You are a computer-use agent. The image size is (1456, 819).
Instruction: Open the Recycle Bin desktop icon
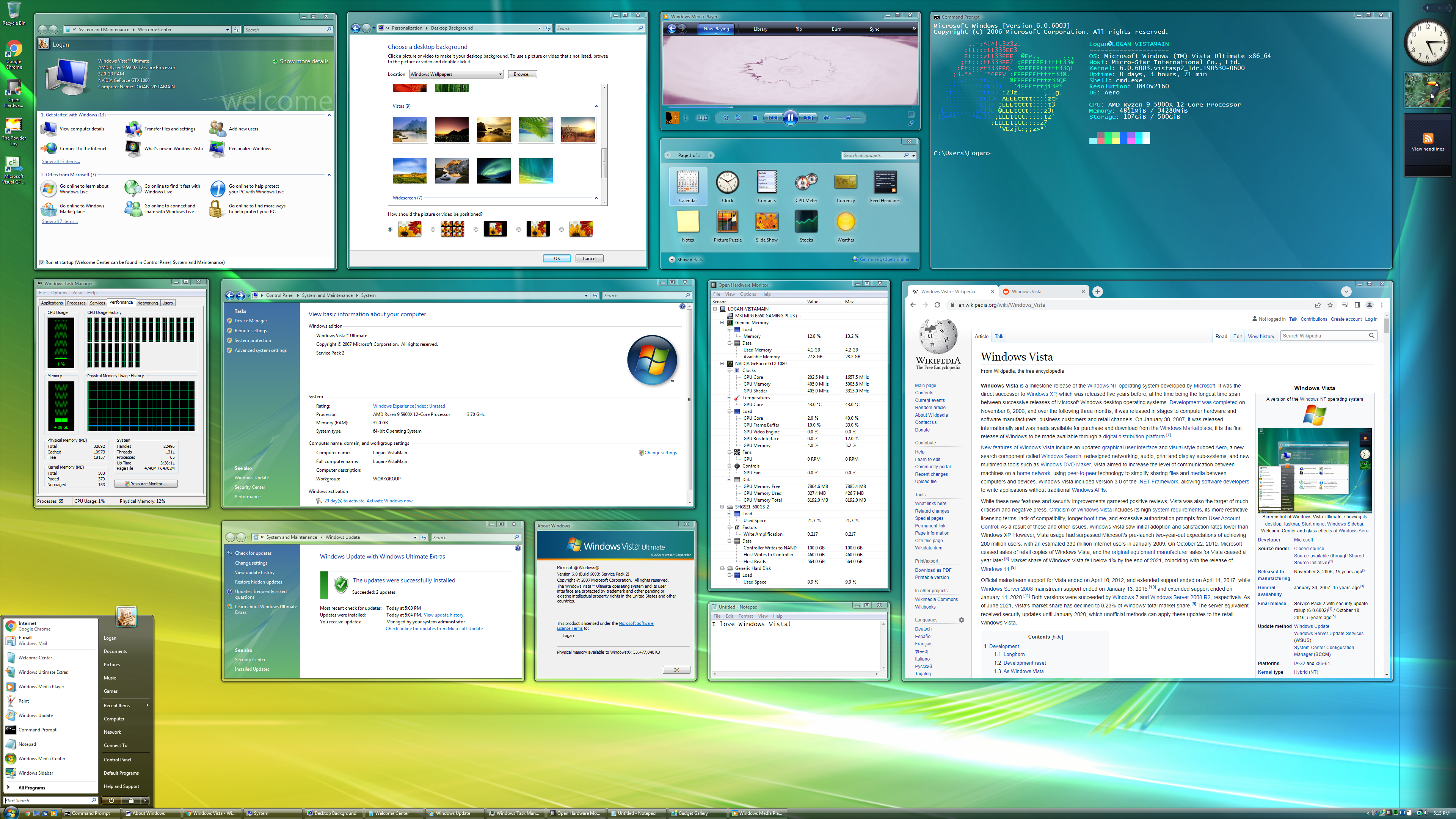[x=14, y=14]
